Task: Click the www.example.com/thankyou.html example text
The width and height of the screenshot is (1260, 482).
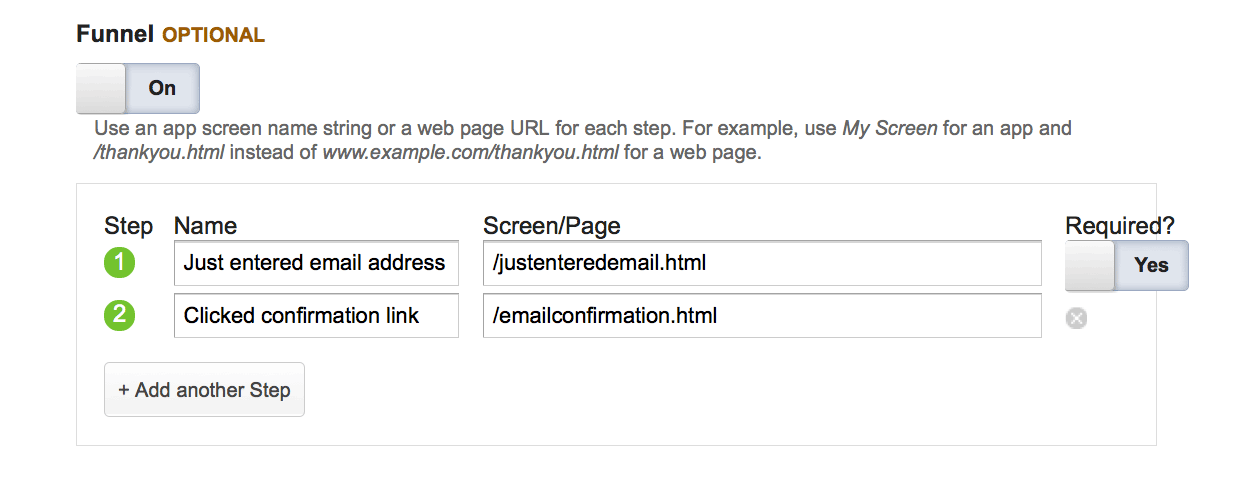Action: (470, 154)
